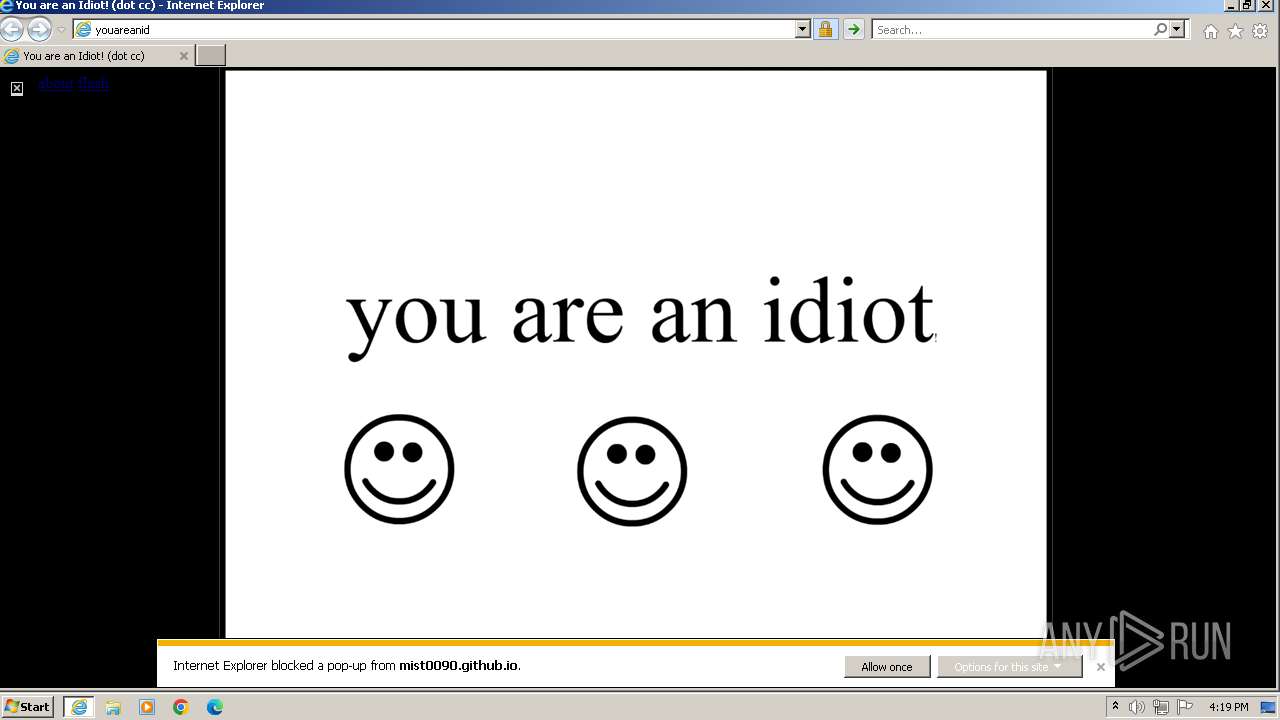Click into the Search box

1012,30
